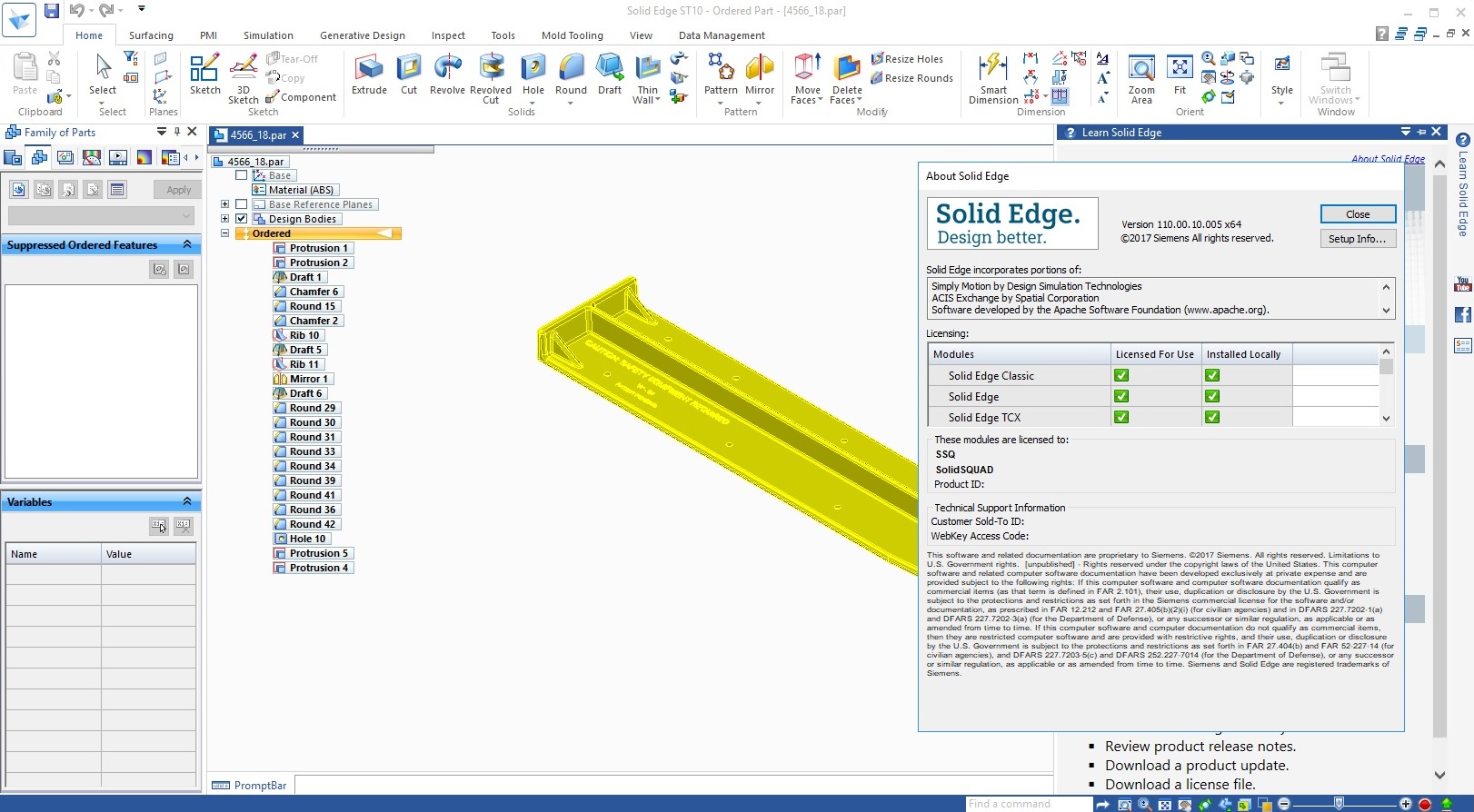The height and width of the screenshot is (812, 1474).
Task: Open the Thin Wall dropdown arrow
Action: click(657, 101)
